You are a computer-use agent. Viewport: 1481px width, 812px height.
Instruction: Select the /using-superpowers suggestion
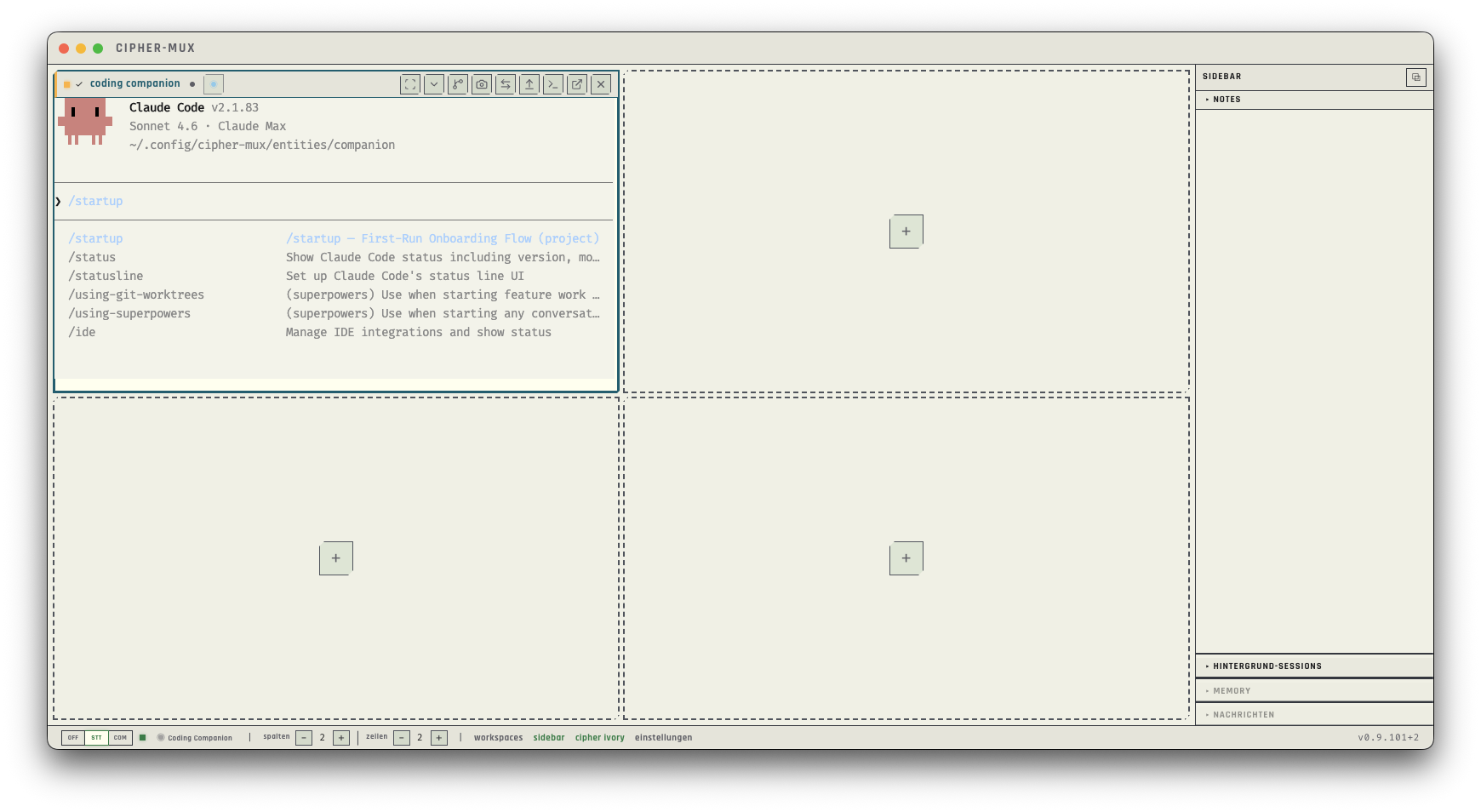(x=334, y=313)
